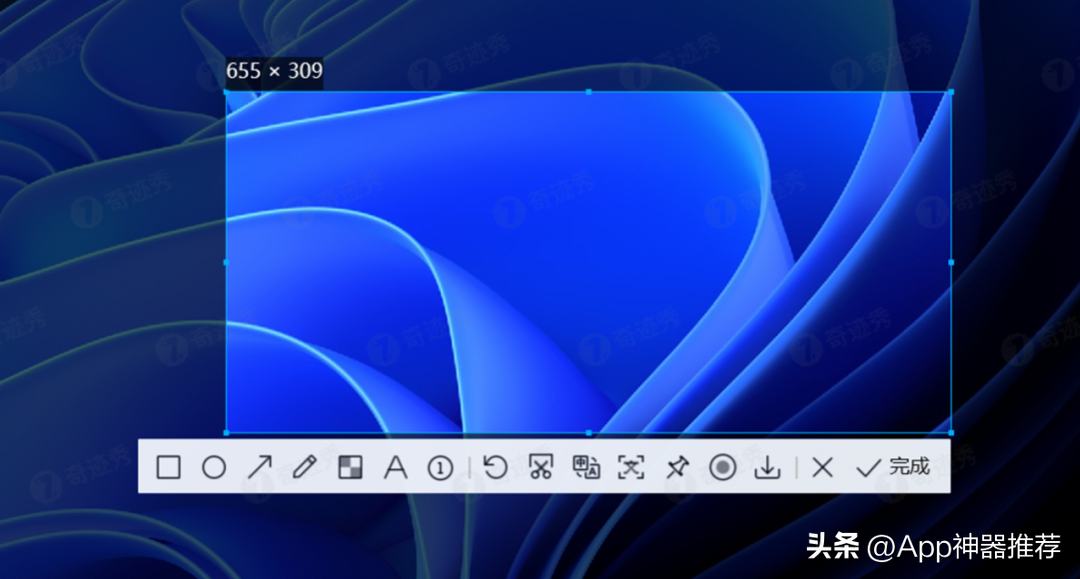Pin the screenshot to screen
The width and height of the screenshot is (1080, 579).
coord(677,467)
